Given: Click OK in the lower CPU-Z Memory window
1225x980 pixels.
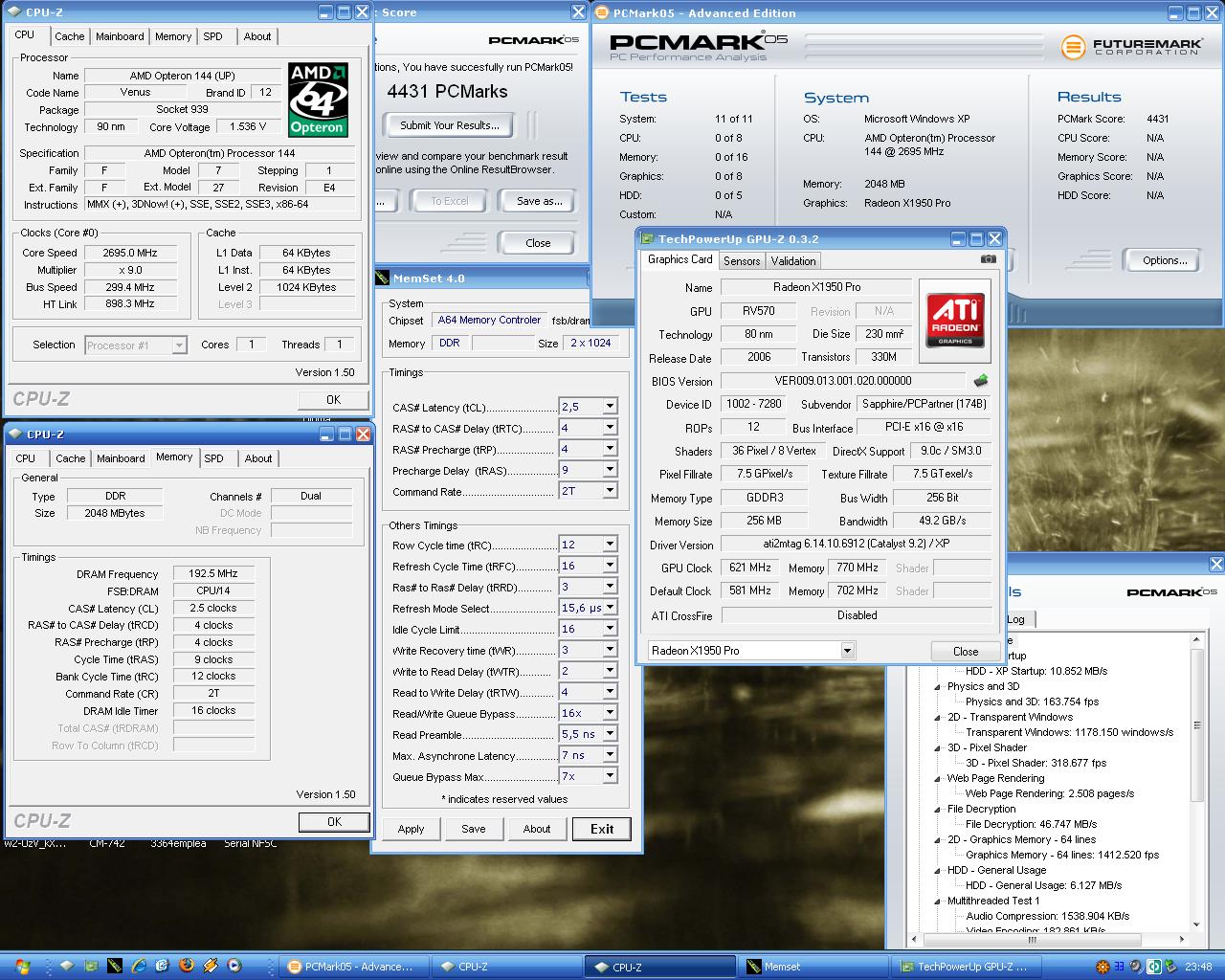Looking at the screenshot, I should [334, 821].
